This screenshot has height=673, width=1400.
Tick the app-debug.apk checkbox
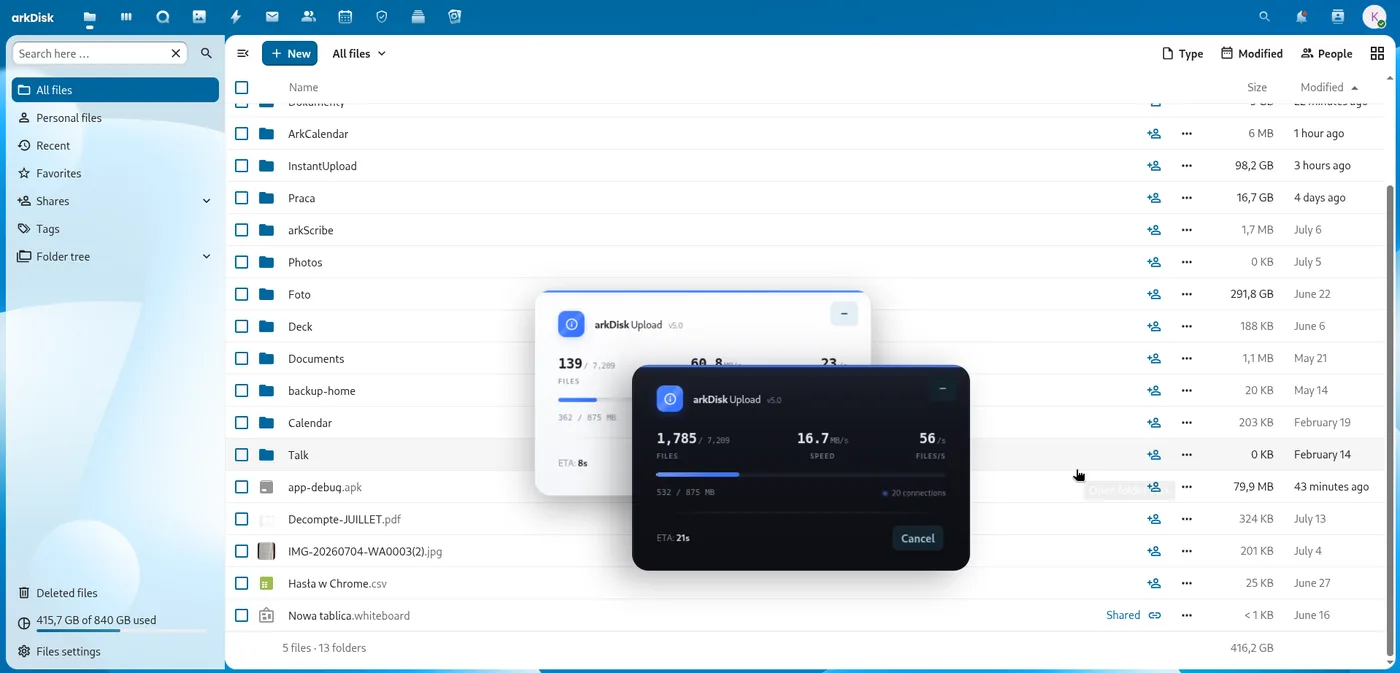pyautogui.click(x=241, y=487)
